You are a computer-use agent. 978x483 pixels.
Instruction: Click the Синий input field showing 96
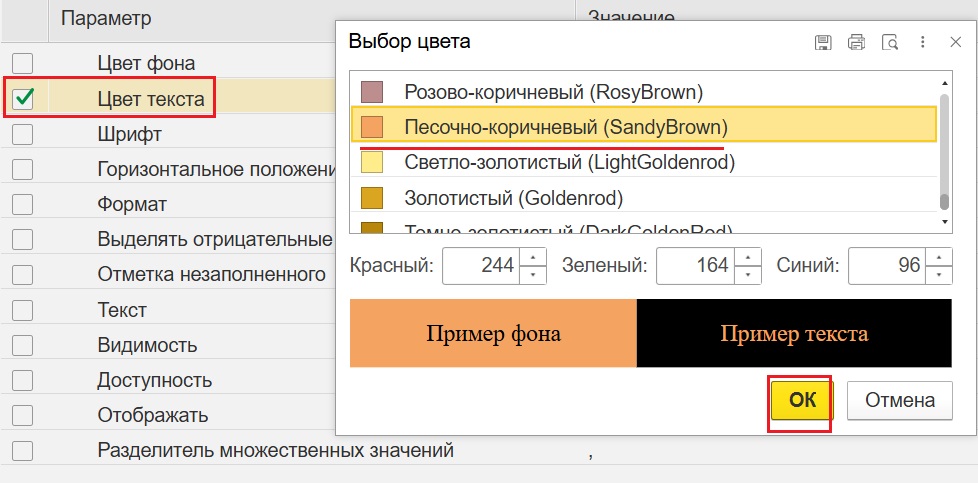887,266
